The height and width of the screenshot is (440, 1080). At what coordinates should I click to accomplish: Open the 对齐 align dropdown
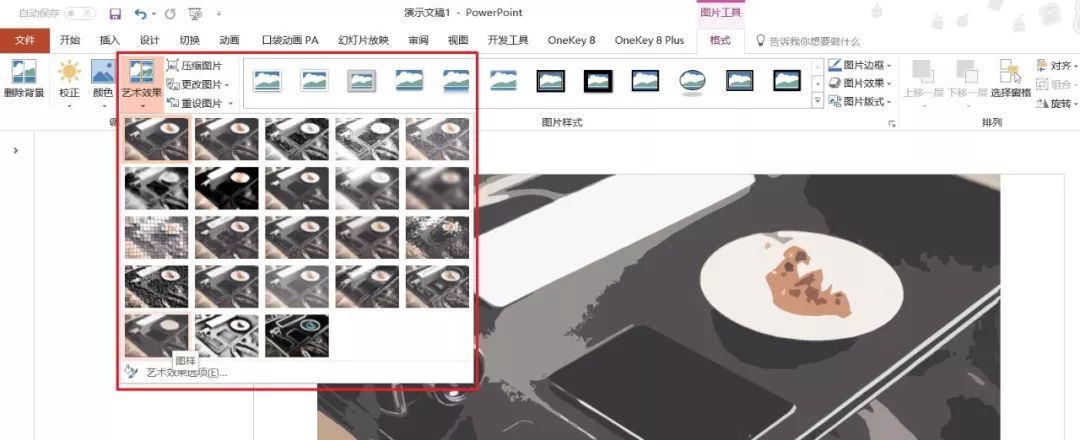[x=1057, y=65]
